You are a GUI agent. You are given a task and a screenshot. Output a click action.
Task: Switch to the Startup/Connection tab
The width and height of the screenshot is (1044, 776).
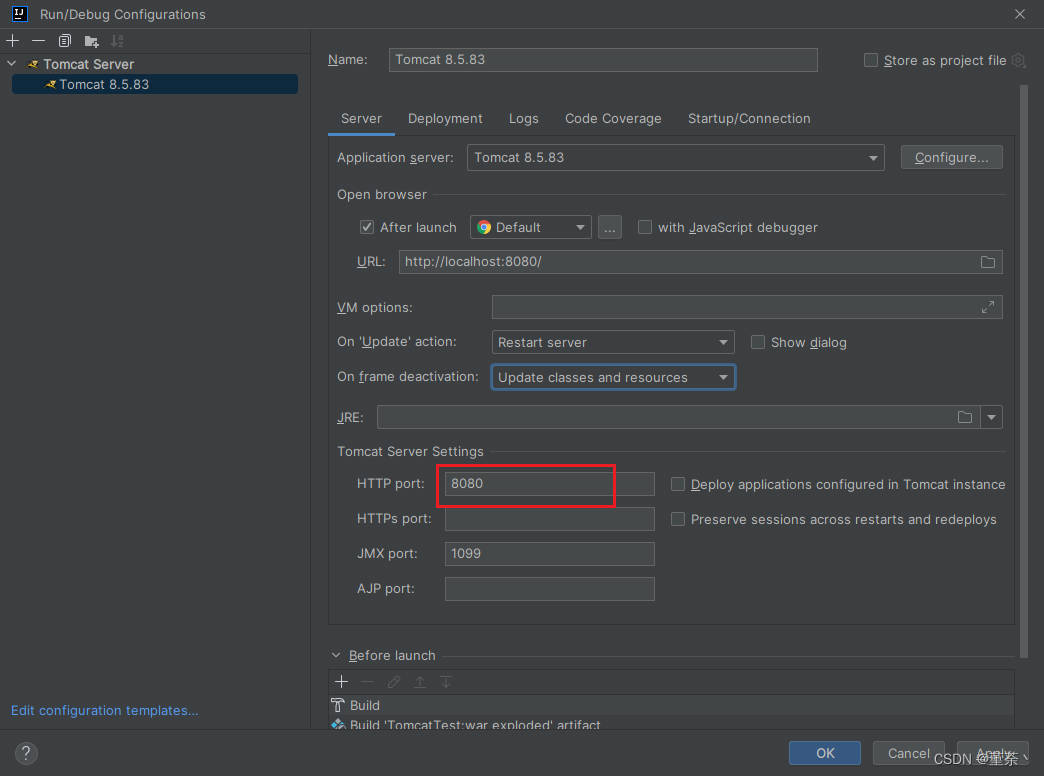749,119
